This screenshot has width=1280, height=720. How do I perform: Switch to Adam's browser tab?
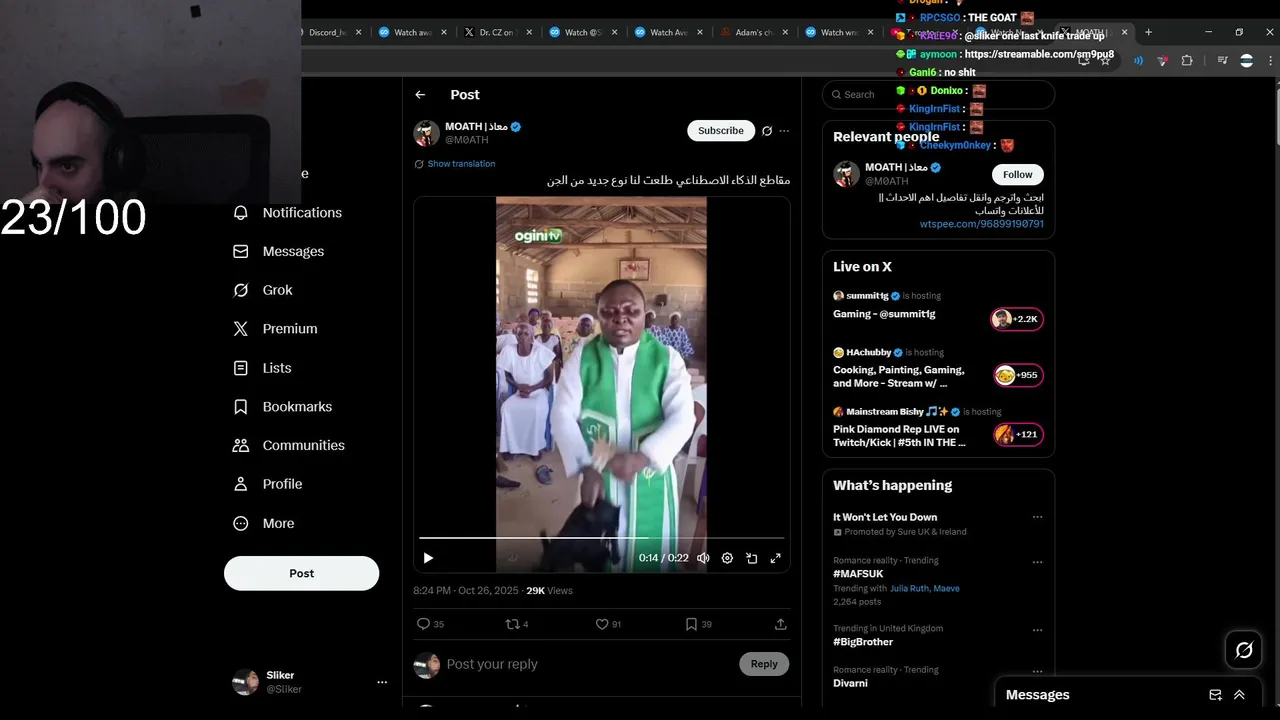coord(752,32)
